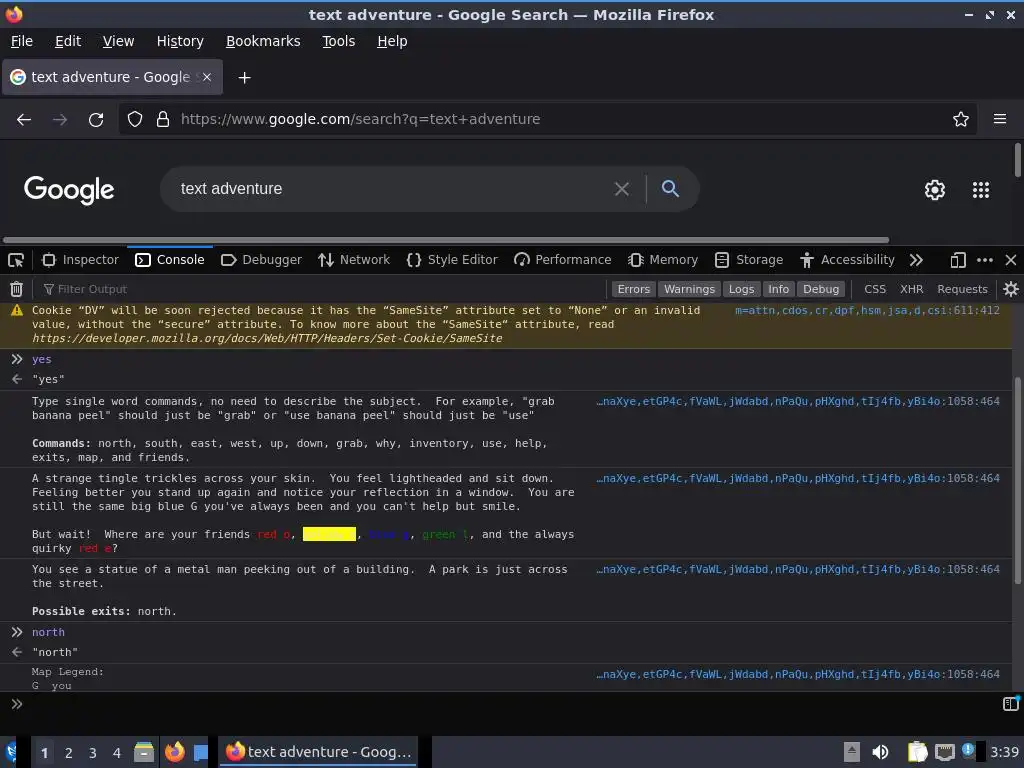The width and height of the screenshot is (1024, 768).
Task: Click the Firefox address bar URL
Action: pos(360,119)
